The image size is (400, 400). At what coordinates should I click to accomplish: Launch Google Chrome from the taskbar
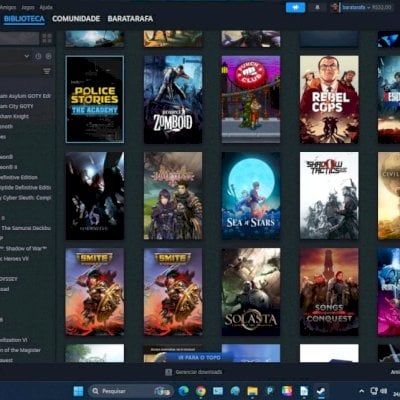click(201, 391)
